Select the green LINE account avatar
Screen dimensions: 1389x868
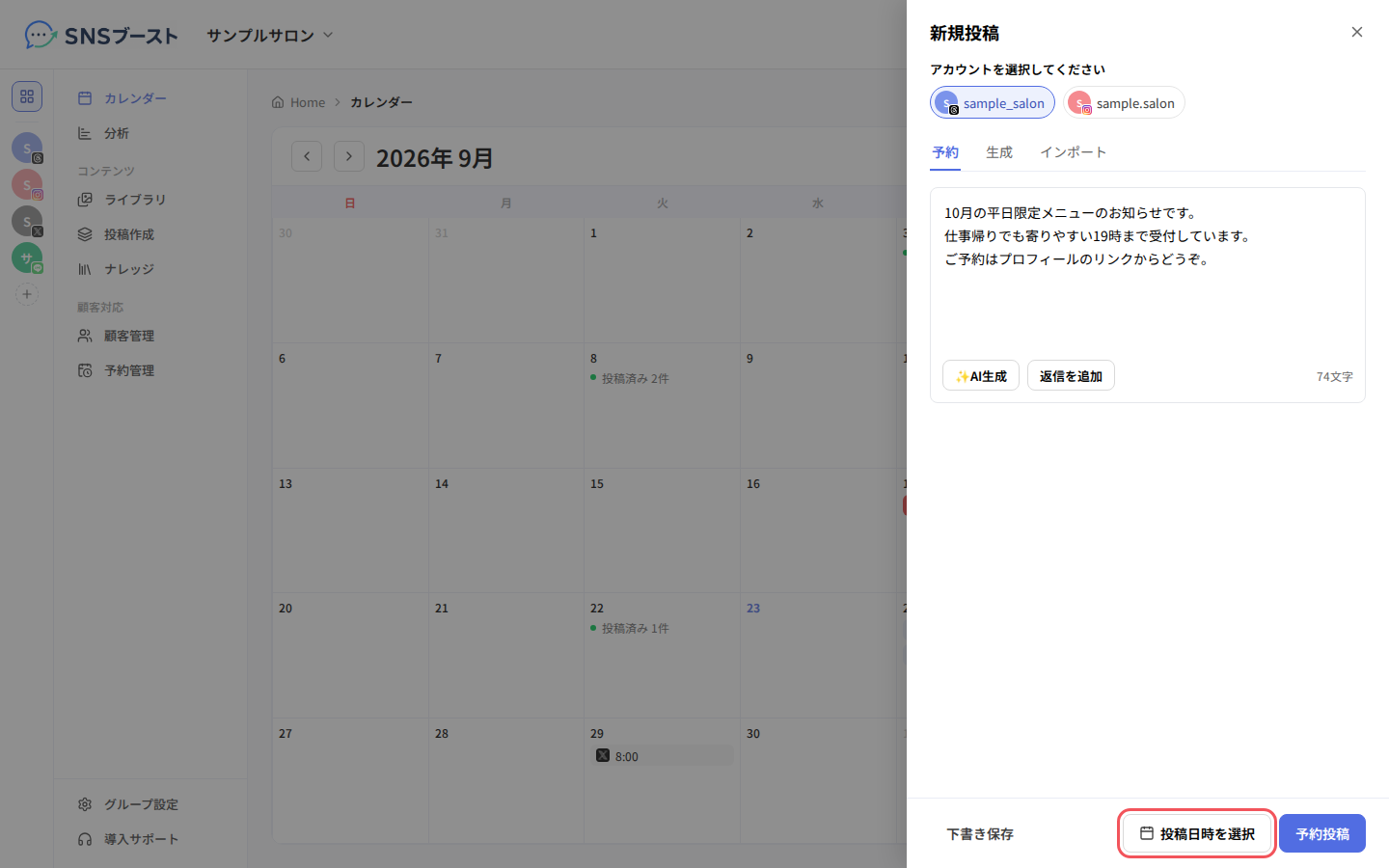pos(27,258)
